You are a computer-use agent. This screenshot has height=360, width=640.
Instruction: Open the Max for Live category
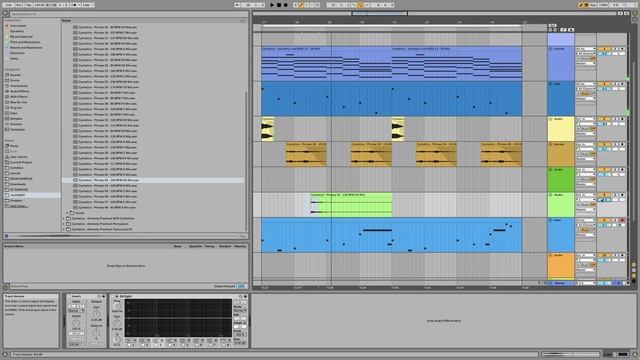(19, 102)
